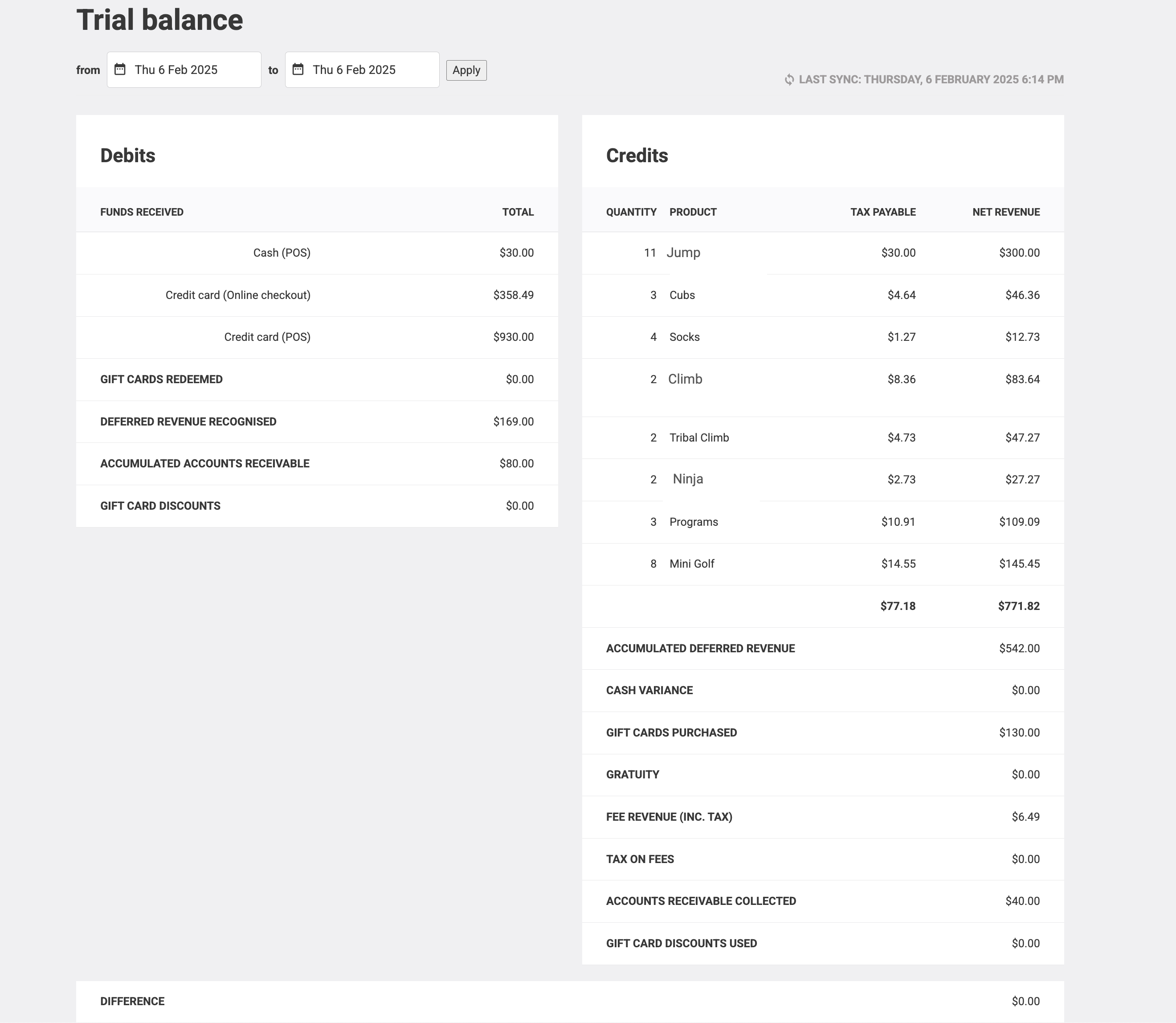Click the Tax Payable column header
Viewport: 1176px width, 1023px height.
point(883,213)
